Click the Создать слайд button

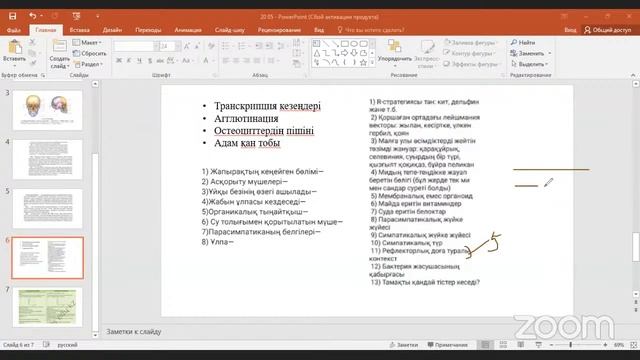(x=60, y=53)
